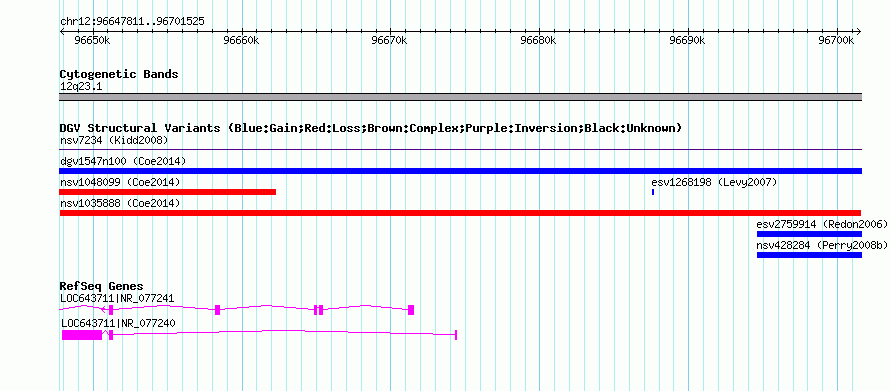Select the Cytogenetic Bands track title
This screenshot has width=890, height=391.
119,74
